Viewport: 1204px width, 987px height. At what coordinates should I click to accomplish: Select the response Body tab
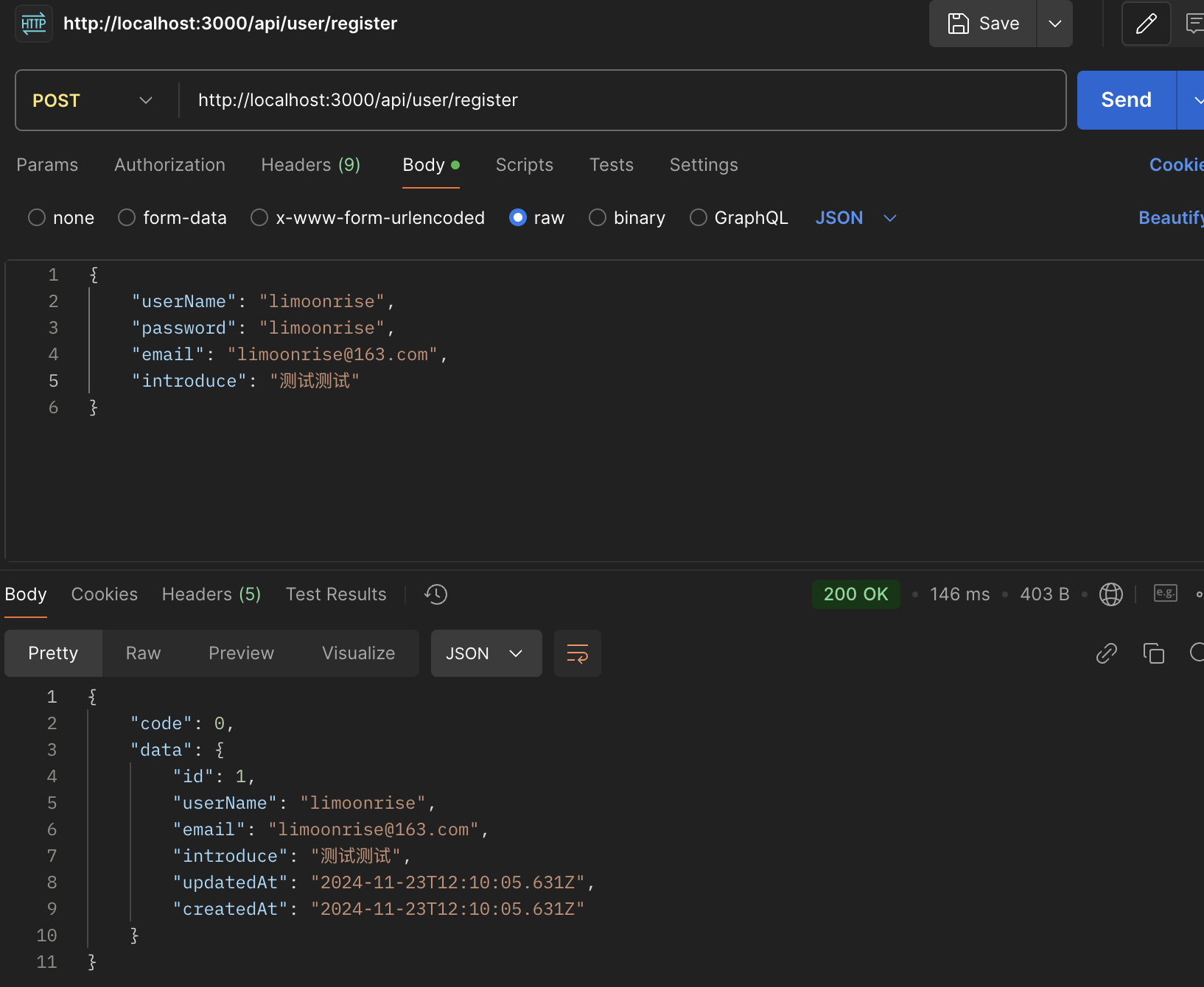coord(26,594)
